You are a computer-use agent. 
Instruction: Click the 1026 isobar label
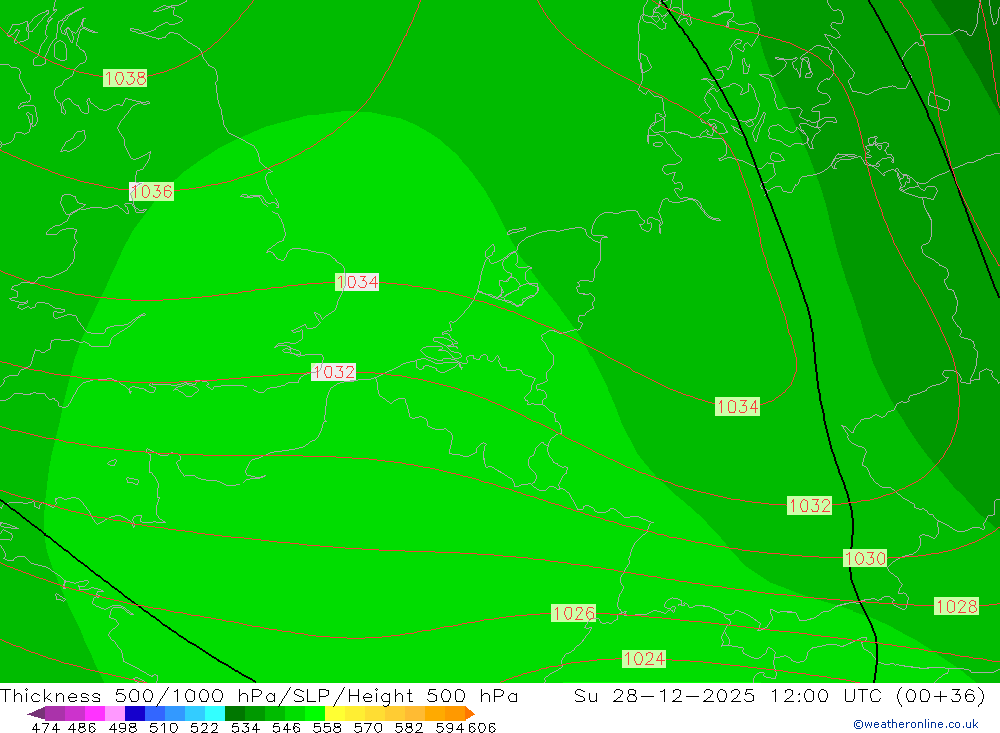coord(574,614)
